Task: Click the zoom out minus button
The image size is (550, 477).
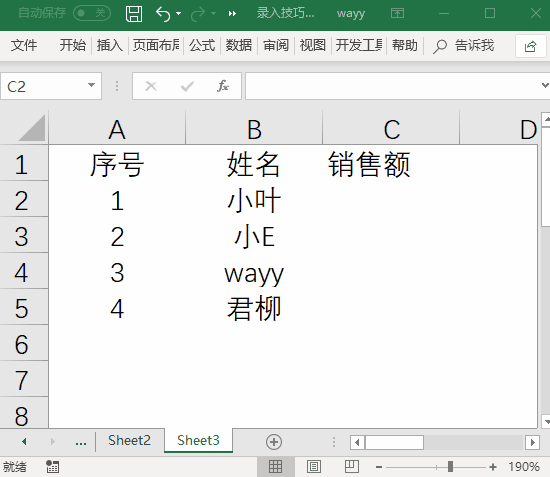Action: [379, 467]
